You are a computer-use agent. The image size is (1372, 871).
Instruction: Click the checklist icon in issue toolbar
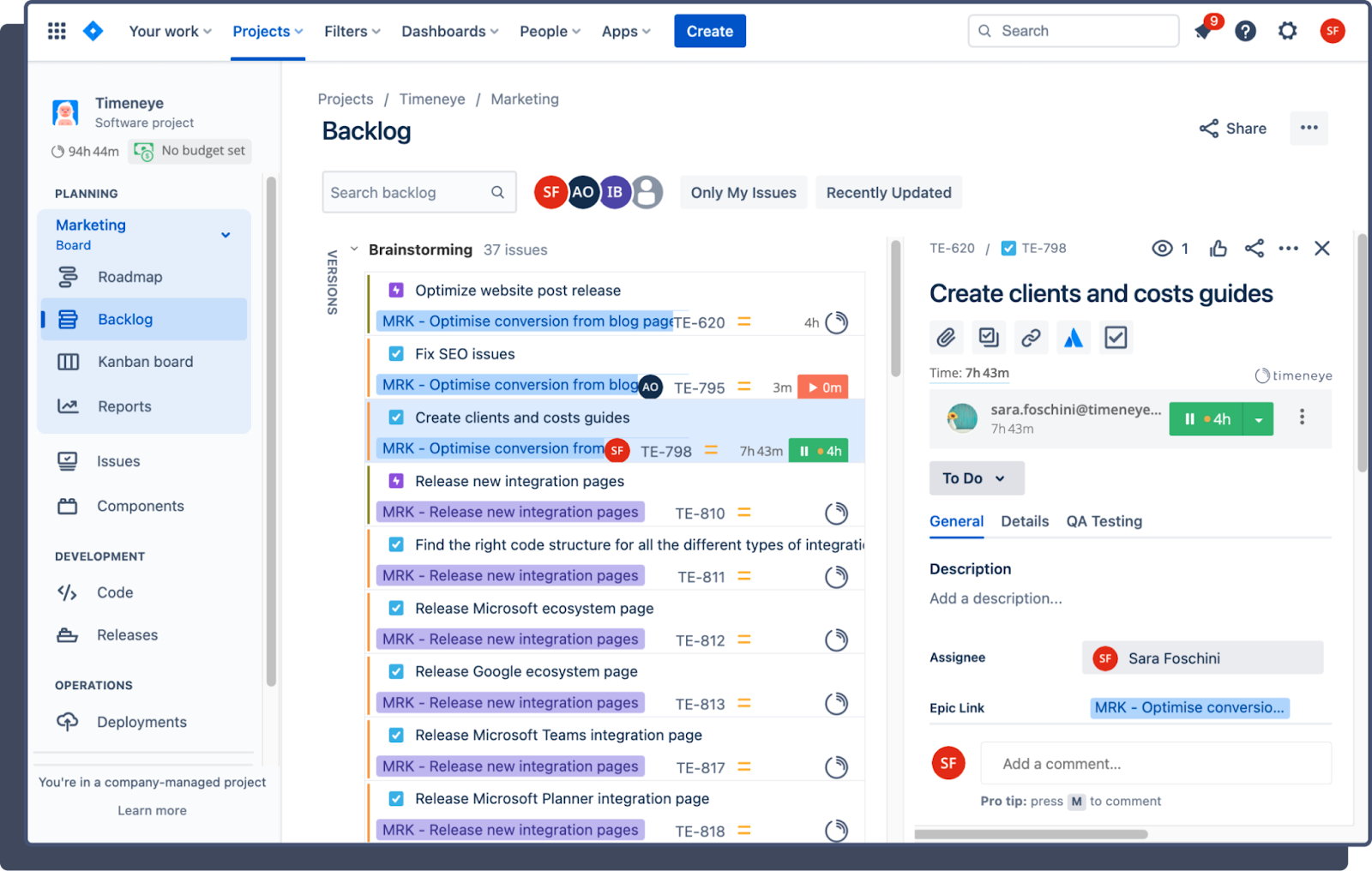(1116, 337)
